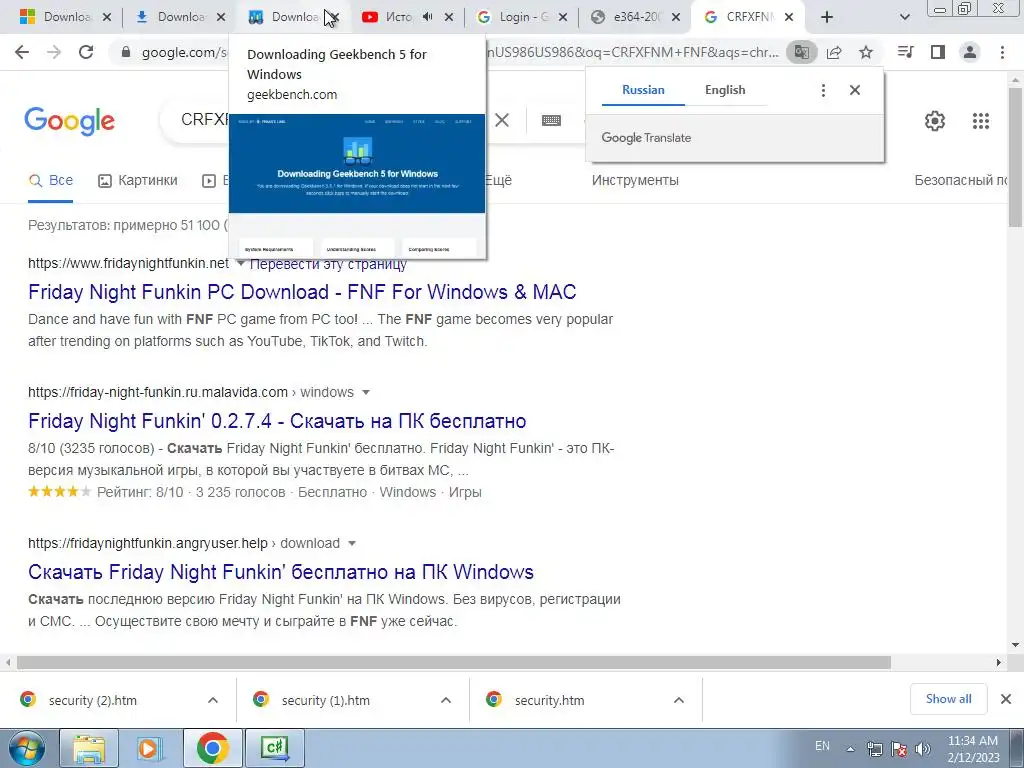Viewport: 1024px width, 768px height.
Task: Open the Все search results tab
Action: tap(51, 180)
